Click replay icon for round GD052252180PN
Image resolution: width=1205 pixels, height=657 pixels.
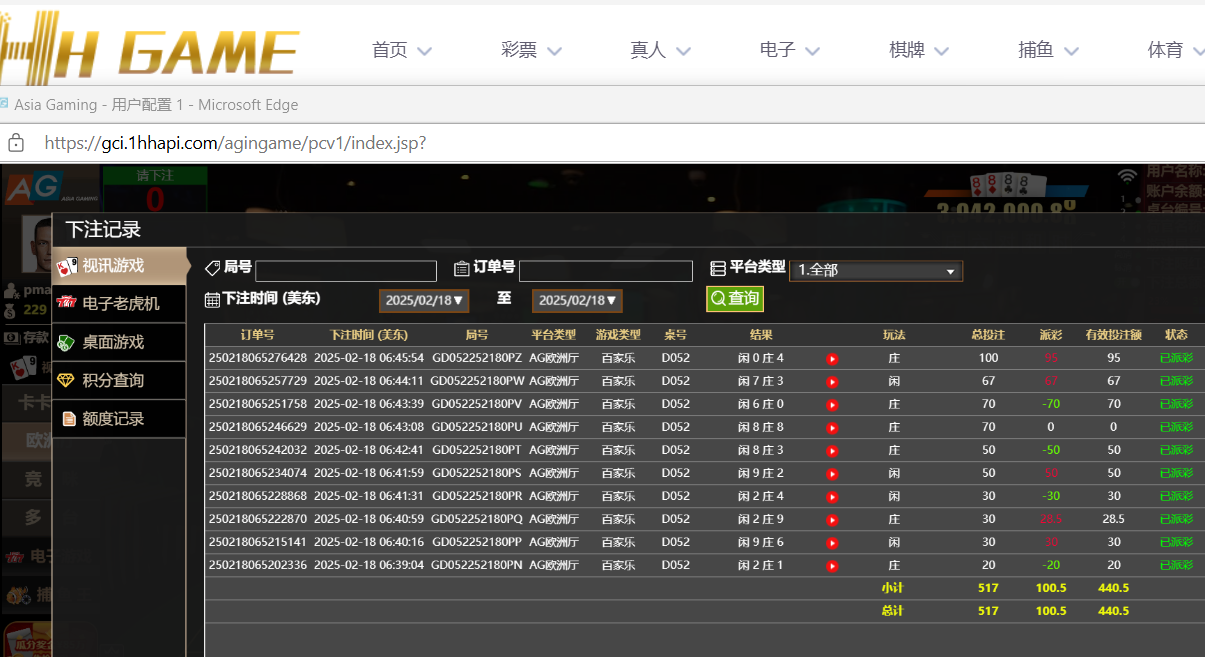832,566
